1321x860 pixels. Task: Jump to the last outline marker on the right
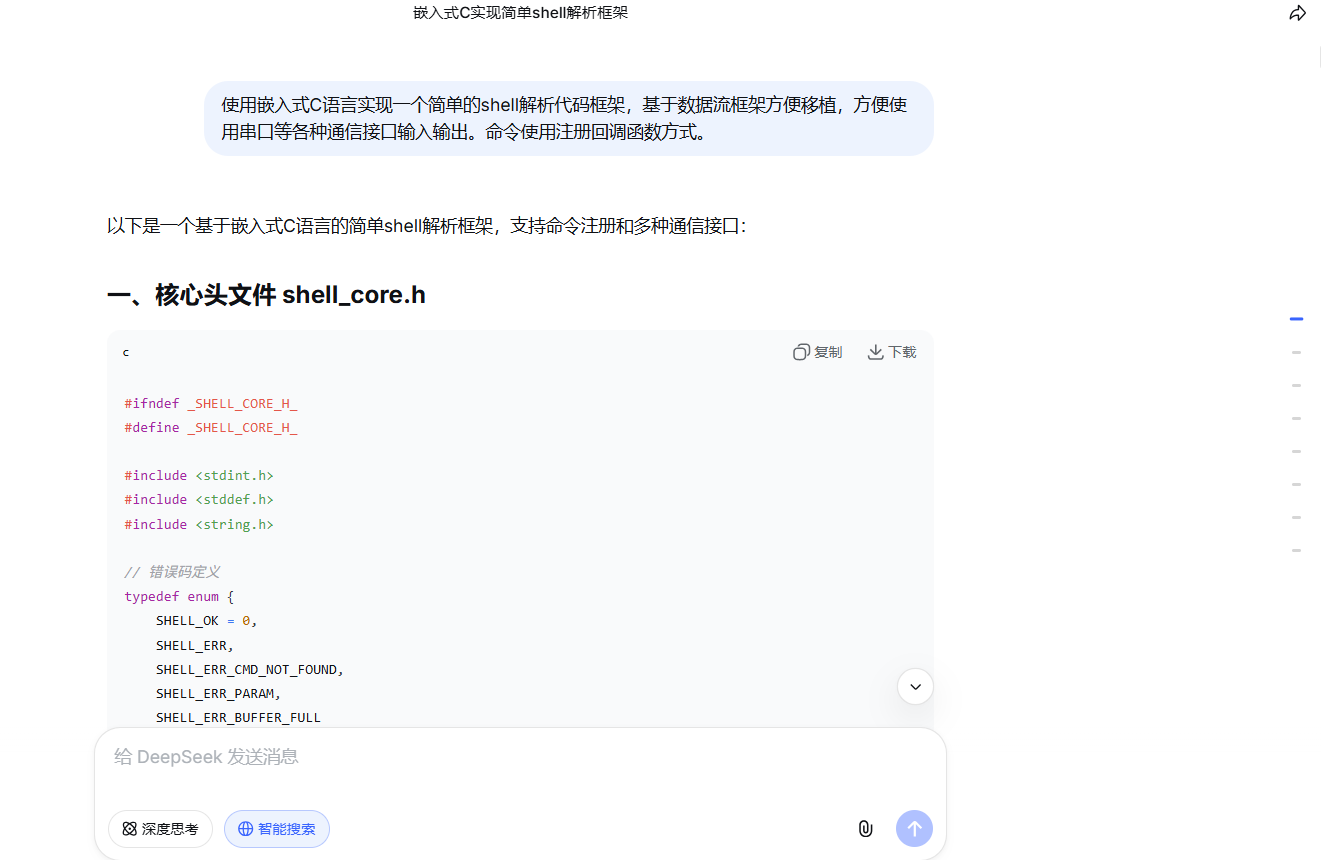1296,550
